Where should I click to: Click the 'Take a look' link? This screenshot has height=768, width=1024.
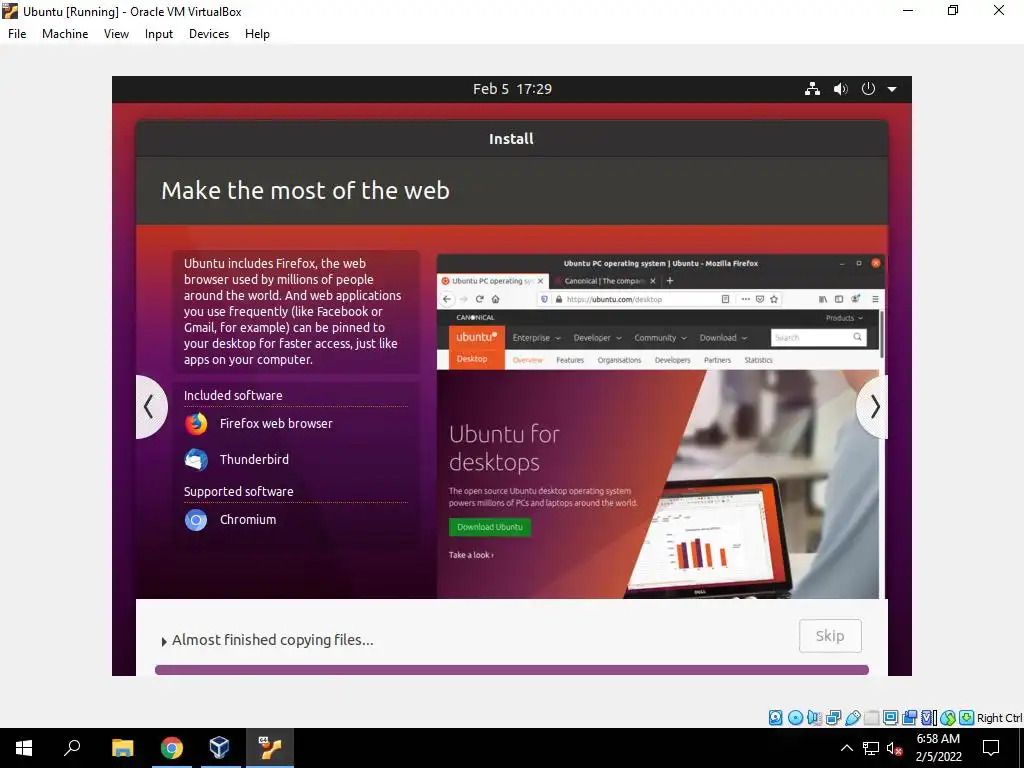pos(471,555)
